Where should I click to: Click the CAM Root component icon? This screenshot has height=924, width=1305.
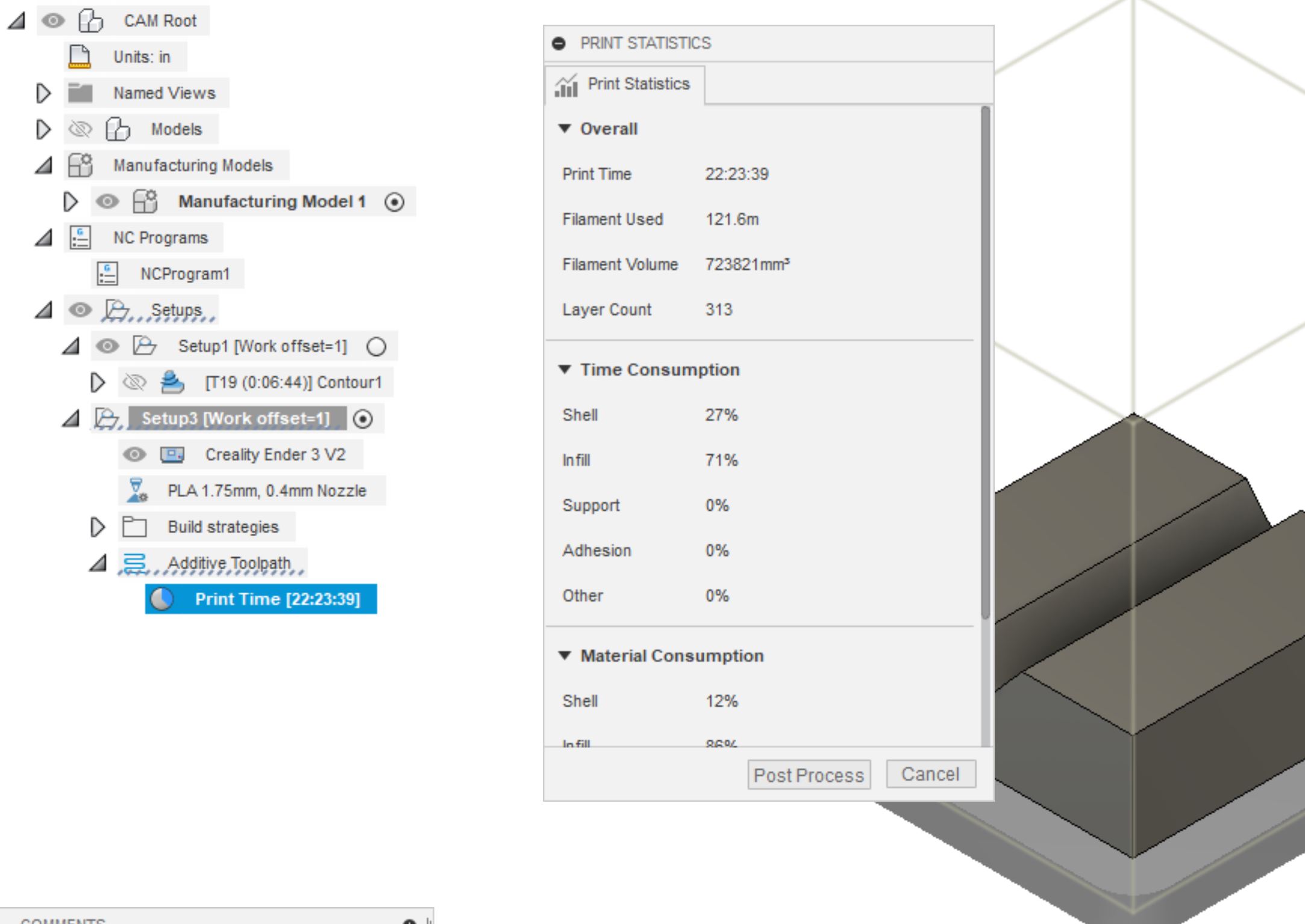[90, 20]
